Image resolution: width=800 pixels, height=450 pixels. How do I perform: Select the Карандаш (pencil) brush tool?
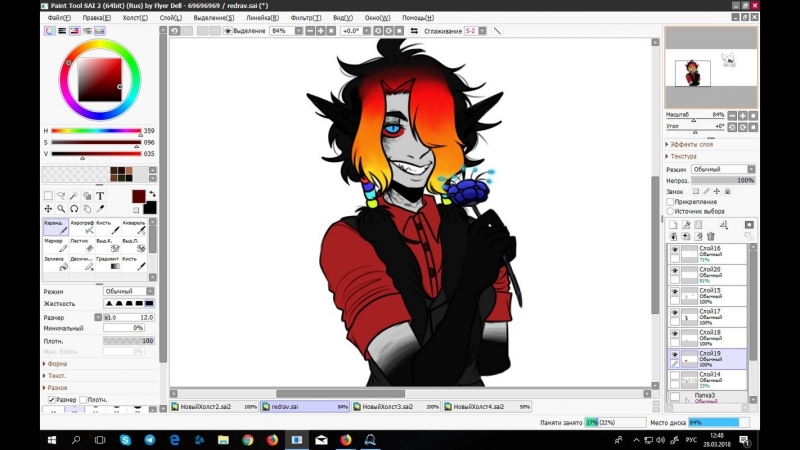point(54,228)
